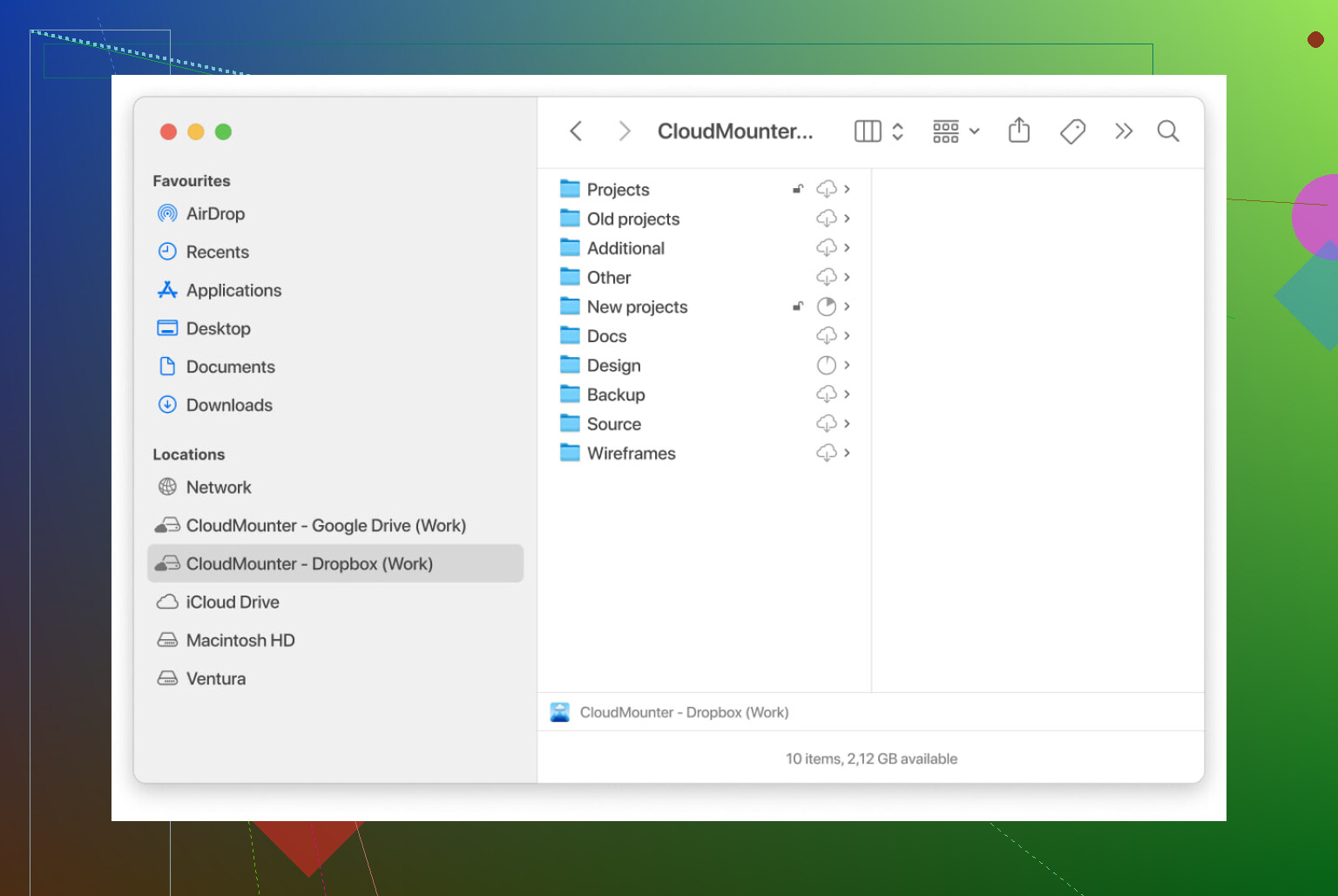
Task: Open Recents in Favourites
Action: click(x=335, y=253)
